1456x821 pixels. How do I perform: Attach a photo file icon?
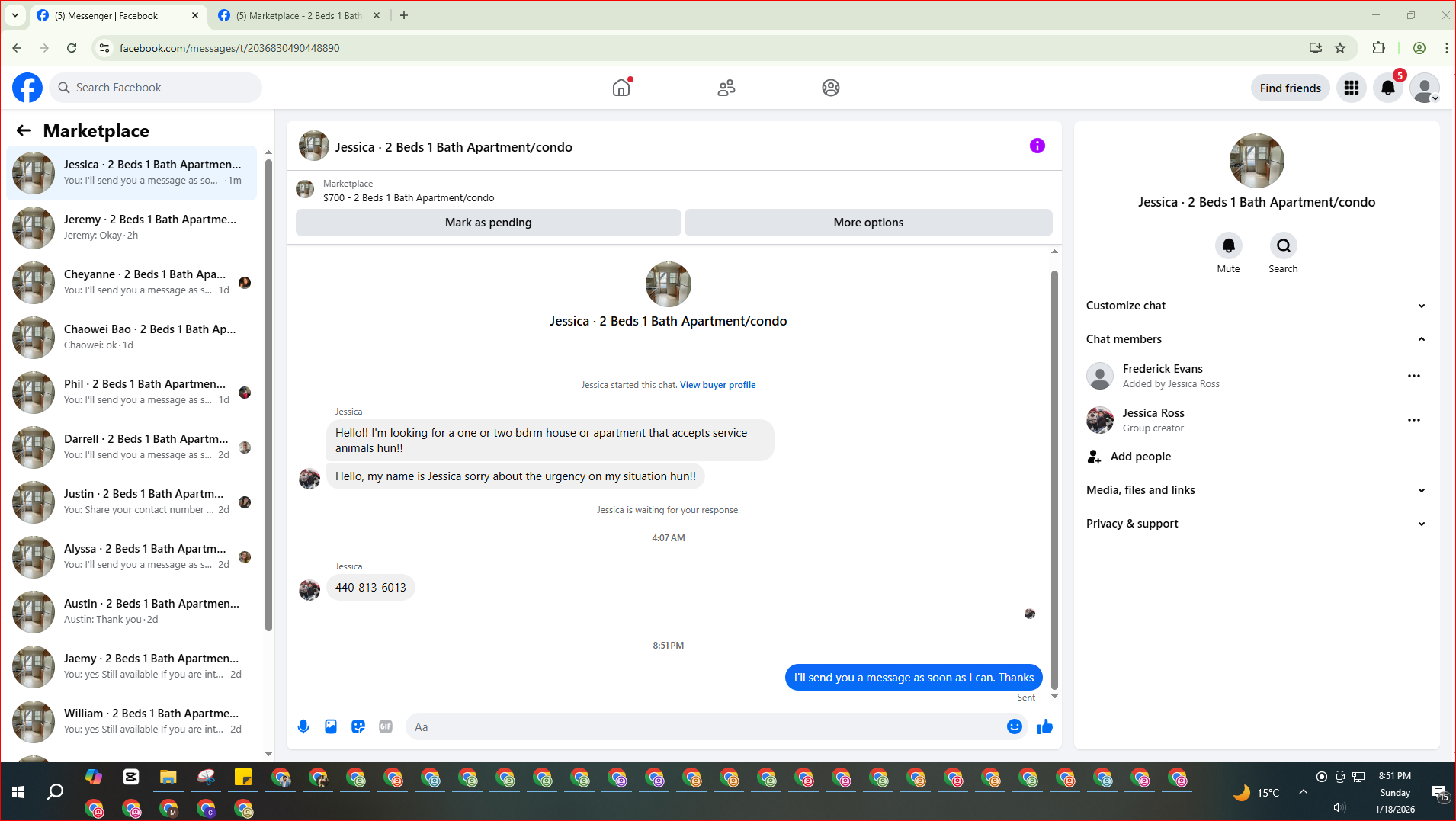(x=331, y=726)
